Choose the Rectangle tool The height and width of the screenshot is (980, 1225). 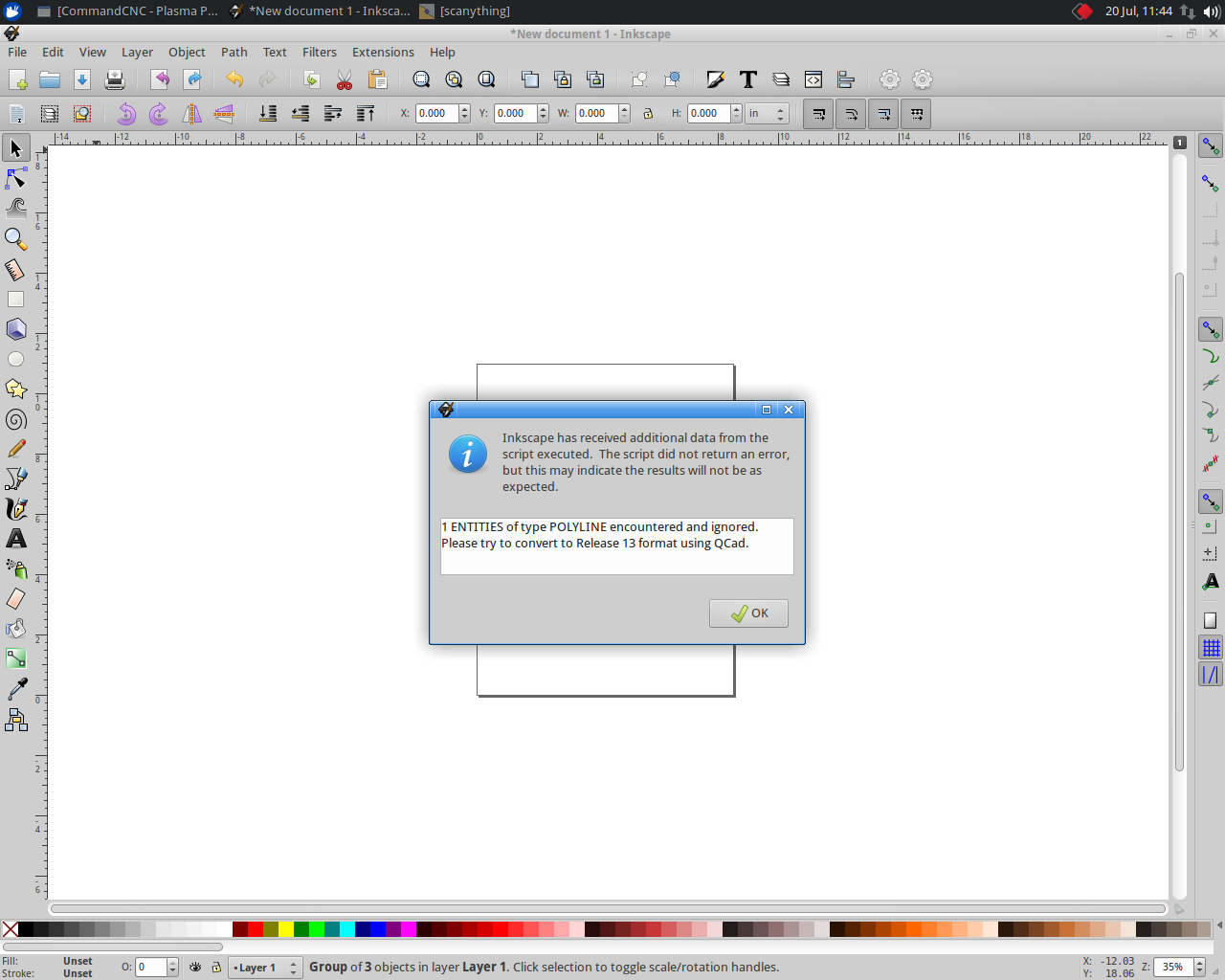(x=16, y=300)
